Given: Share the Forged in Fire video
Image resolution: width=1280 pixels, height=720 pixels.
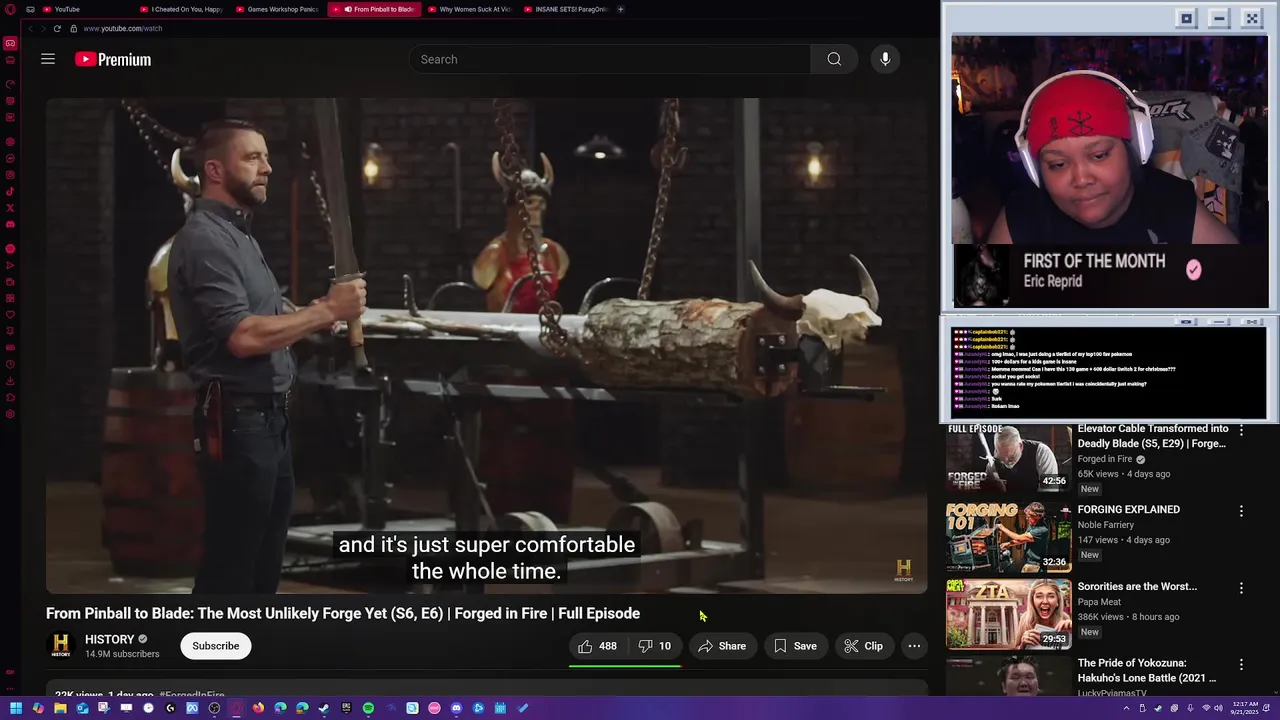Looking at the screenshot, I should point(722,646).
